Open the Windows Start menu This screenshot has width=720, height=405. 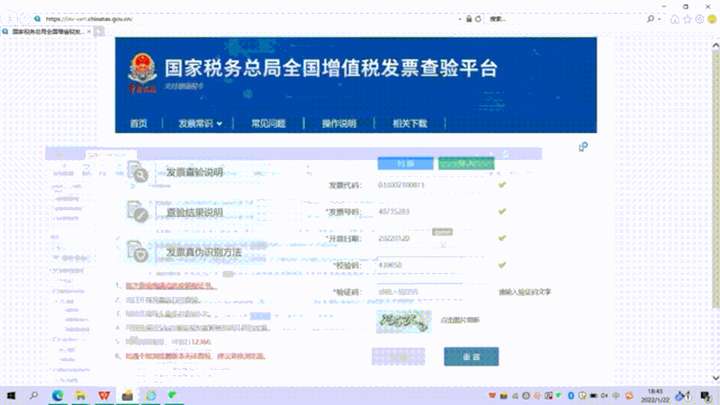pos(11,395)
